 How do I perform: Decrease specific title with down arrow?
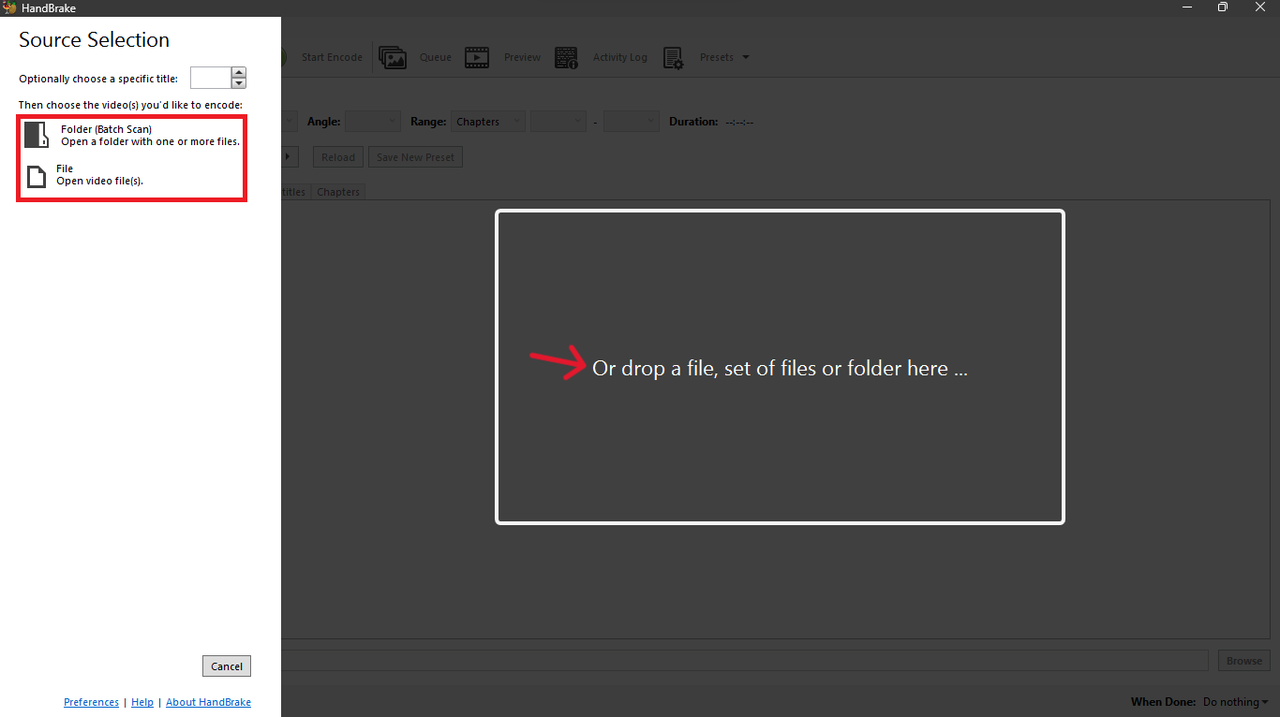click(239, 84)
